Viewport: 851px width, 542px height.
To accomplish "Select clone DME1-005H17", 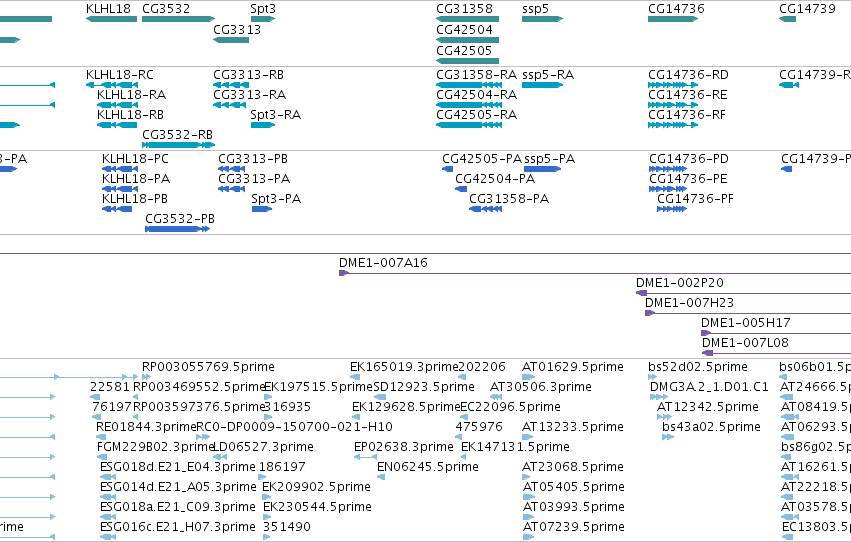I will [776, 334].
